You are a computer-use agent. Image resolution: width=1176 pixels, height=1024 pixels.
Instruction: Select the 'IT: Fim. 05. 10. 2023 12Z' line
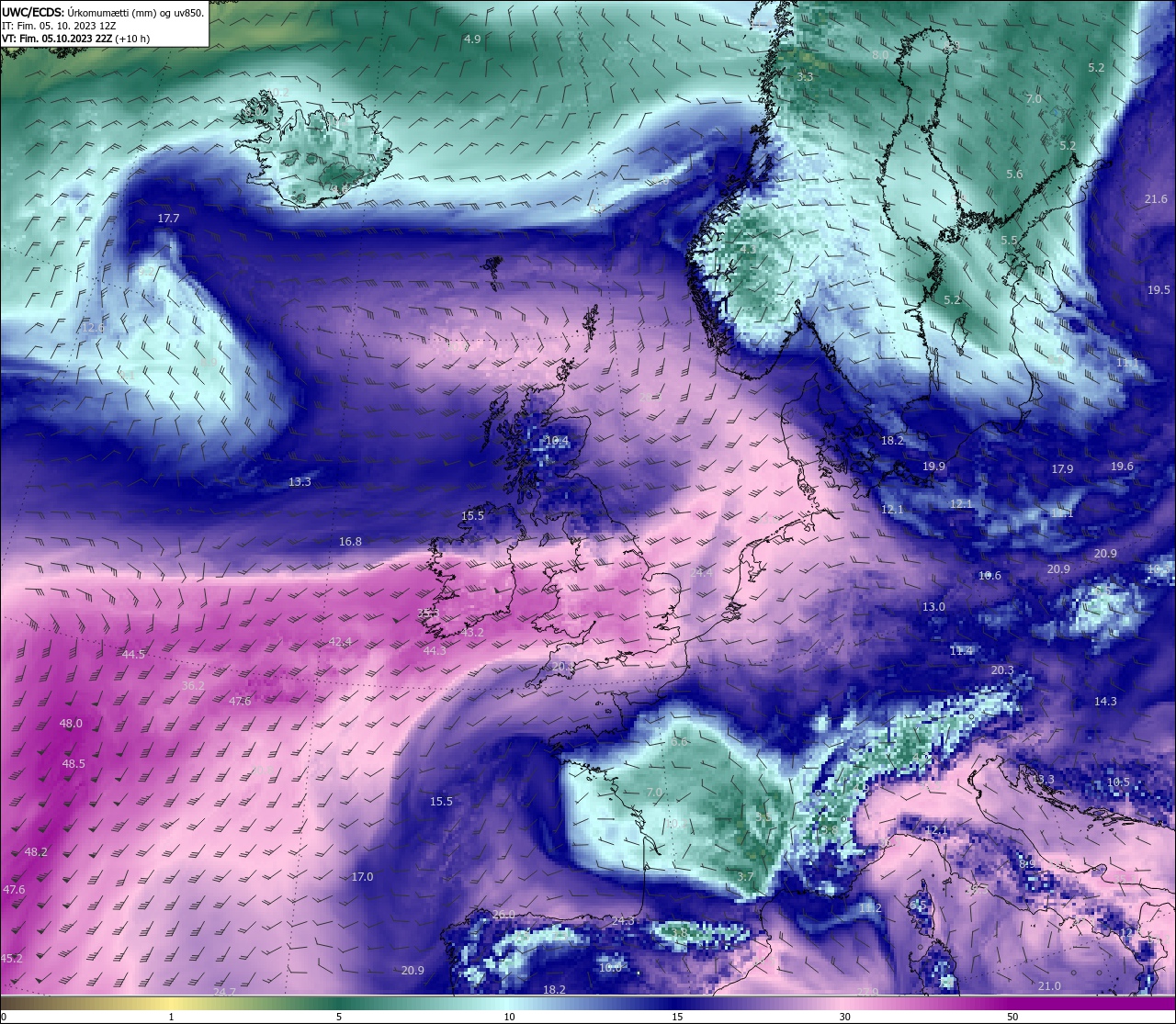(x=59, y=26)
